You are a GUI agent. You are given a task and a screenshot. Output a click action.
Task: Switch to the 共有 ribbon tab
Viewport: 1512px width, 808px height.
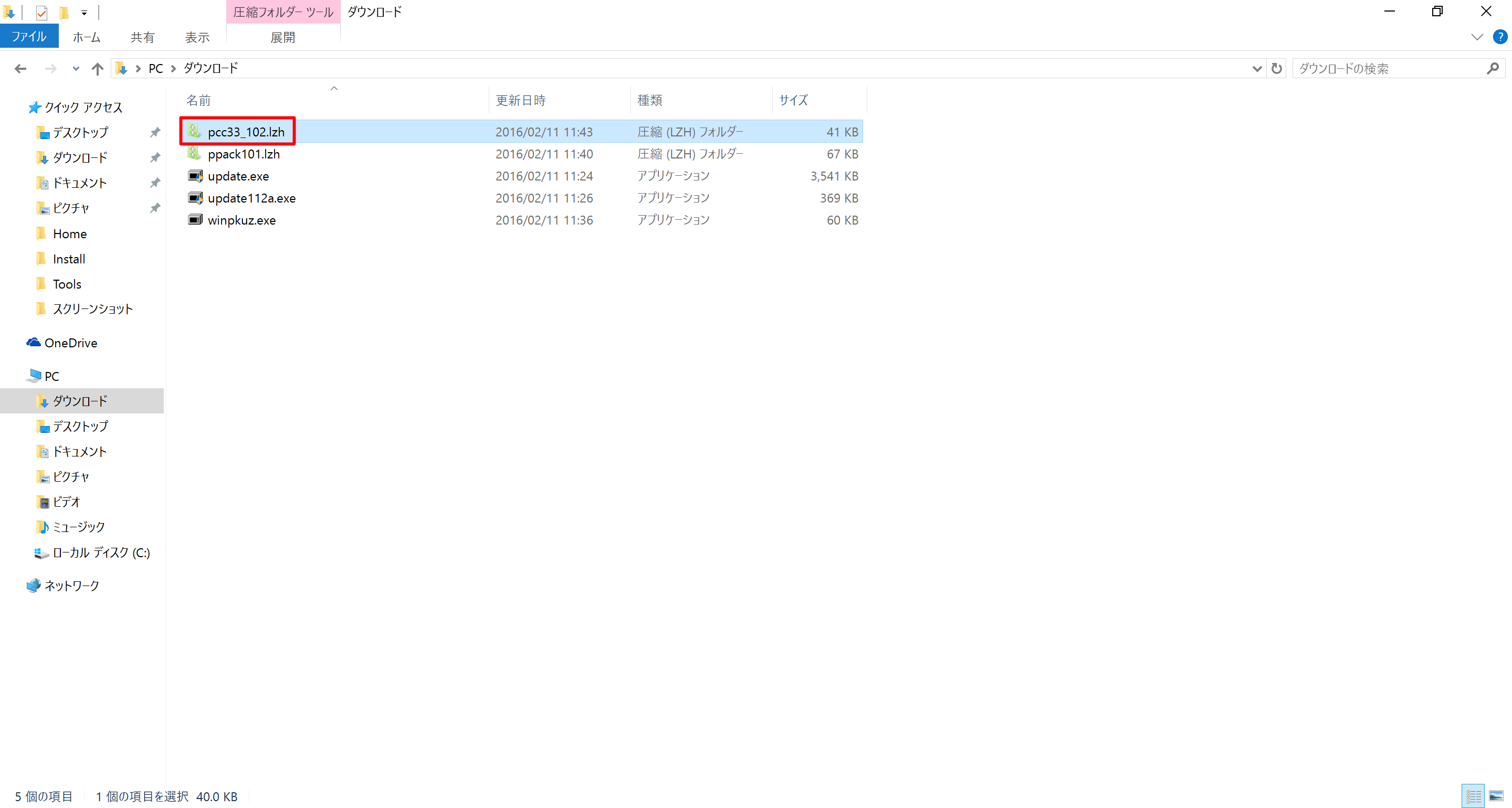[x=142, y=38]
